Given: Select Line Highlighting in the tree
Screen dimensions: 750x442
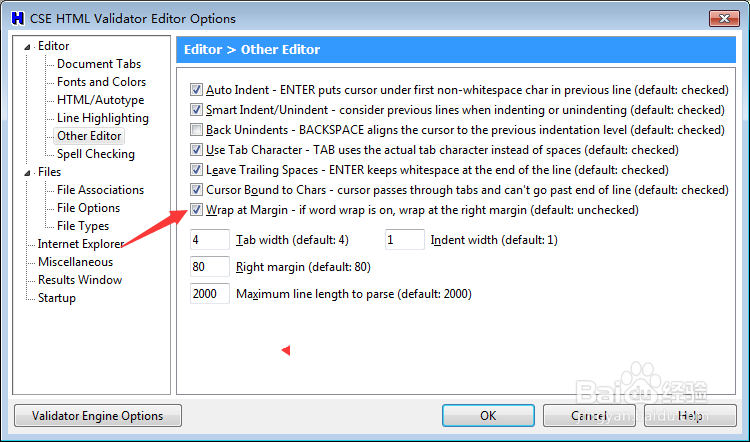Looking at the screenshot, I should (102, 118).
